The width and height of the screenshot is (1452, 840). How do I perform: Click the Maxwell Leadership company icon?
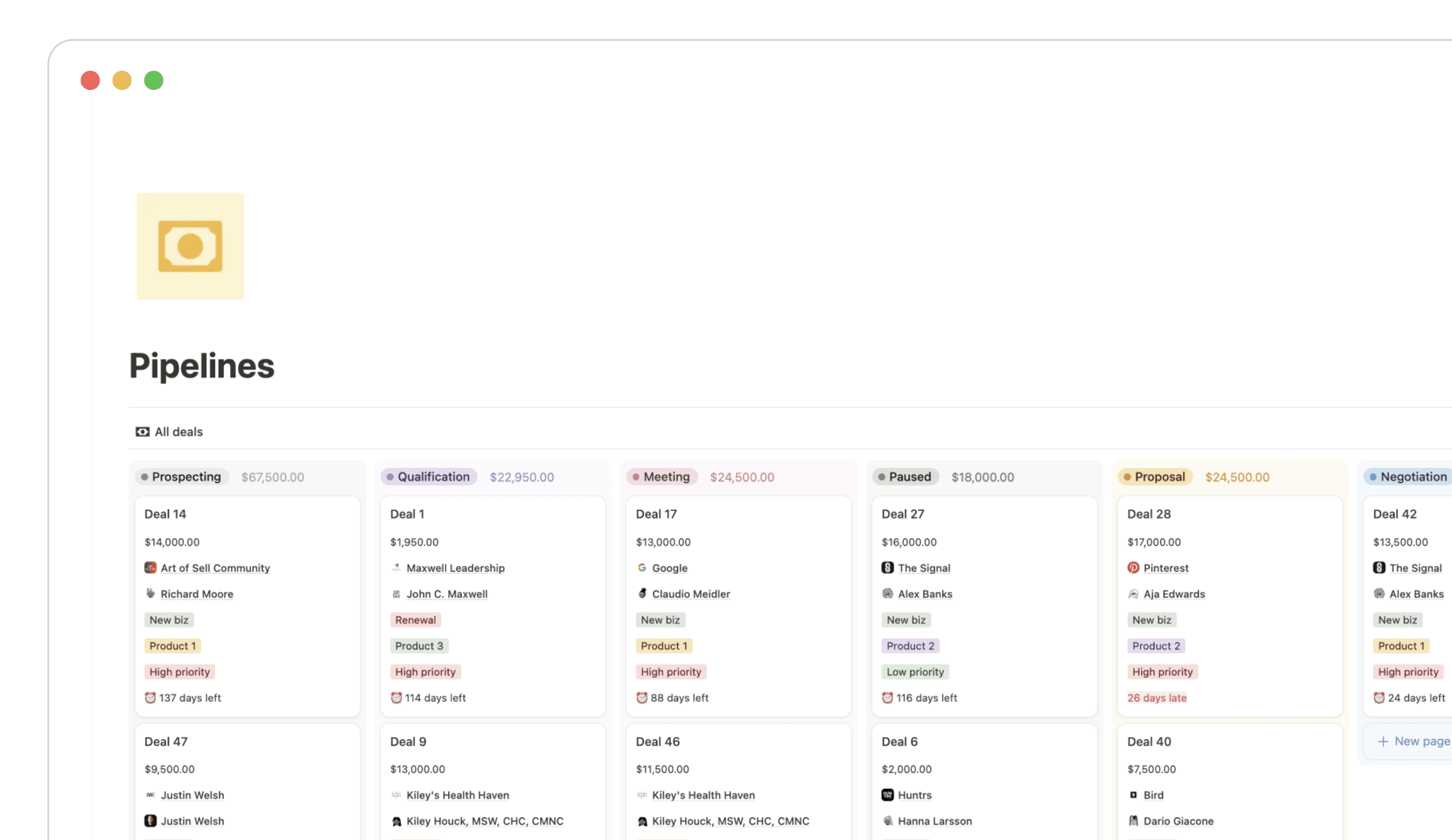coord(397,567)
